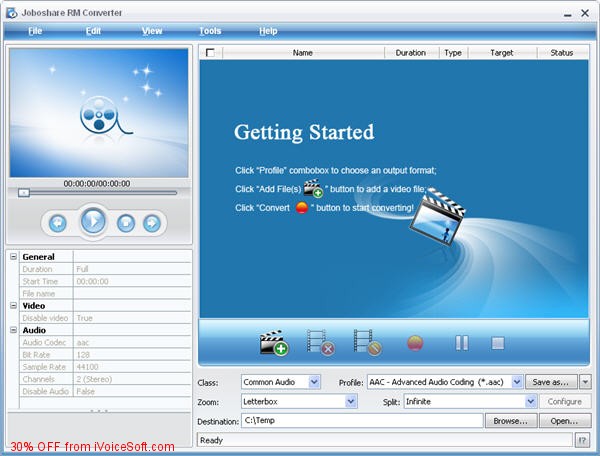Image resolution: width=600 pixels, height=456 pixels.
Task: Click the Disable video value 'True'
Action: click(x=132, y=318)
